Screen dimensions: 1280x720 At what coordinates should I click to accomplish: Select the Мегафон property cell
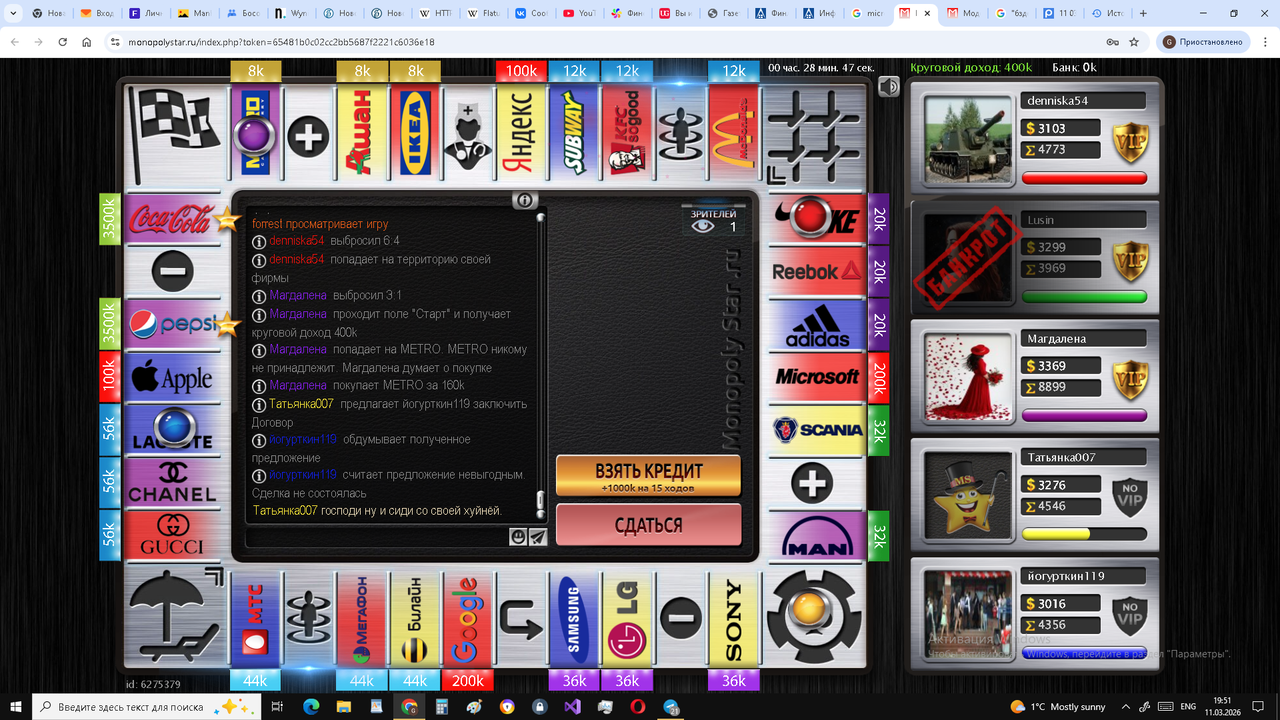360,618
